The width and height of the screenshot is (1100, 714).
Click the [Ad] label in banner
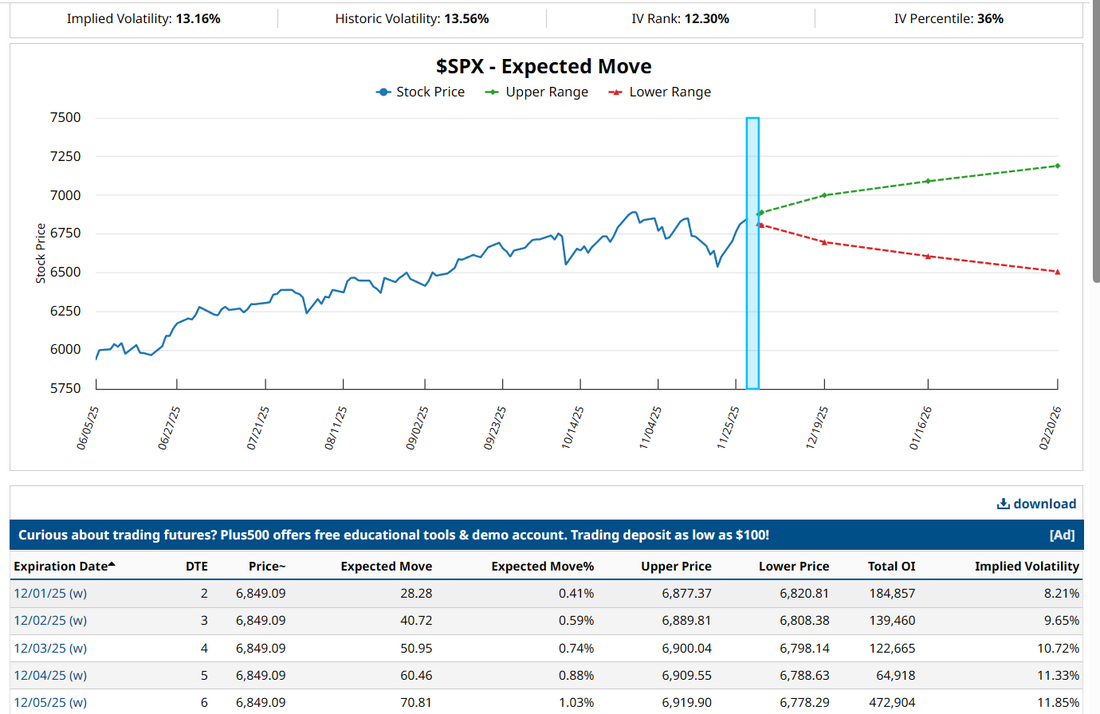1061,535
